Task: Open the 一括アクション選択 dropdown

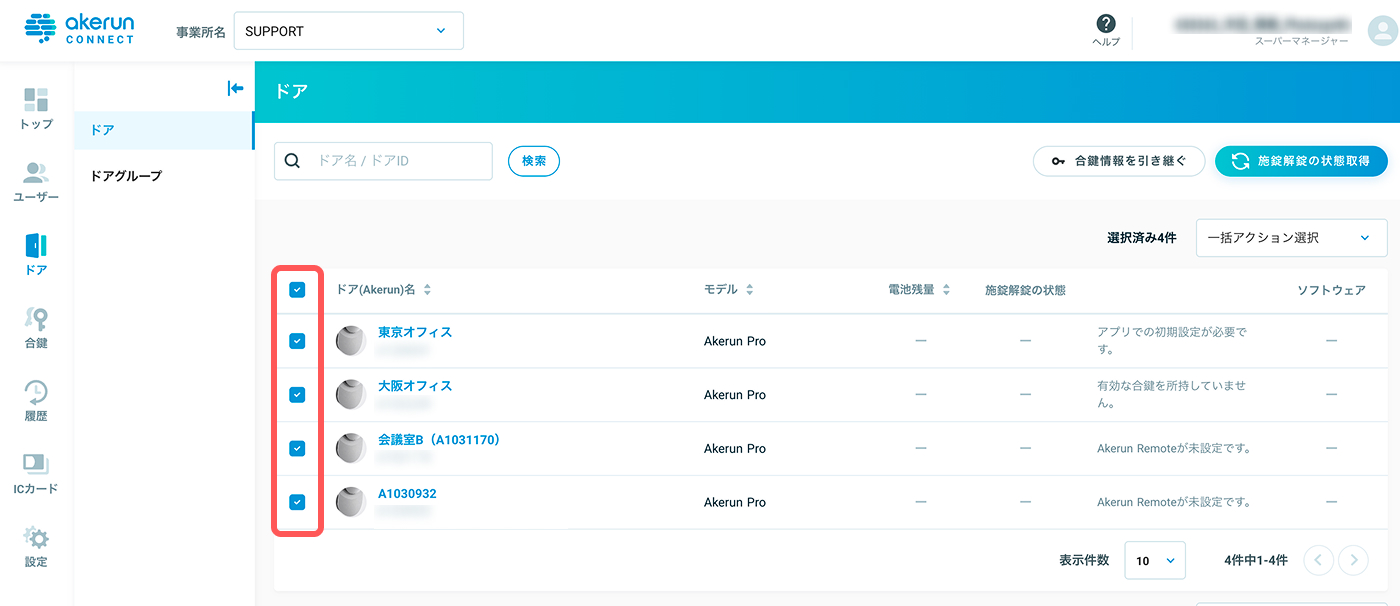Action: coord(1291,238)
